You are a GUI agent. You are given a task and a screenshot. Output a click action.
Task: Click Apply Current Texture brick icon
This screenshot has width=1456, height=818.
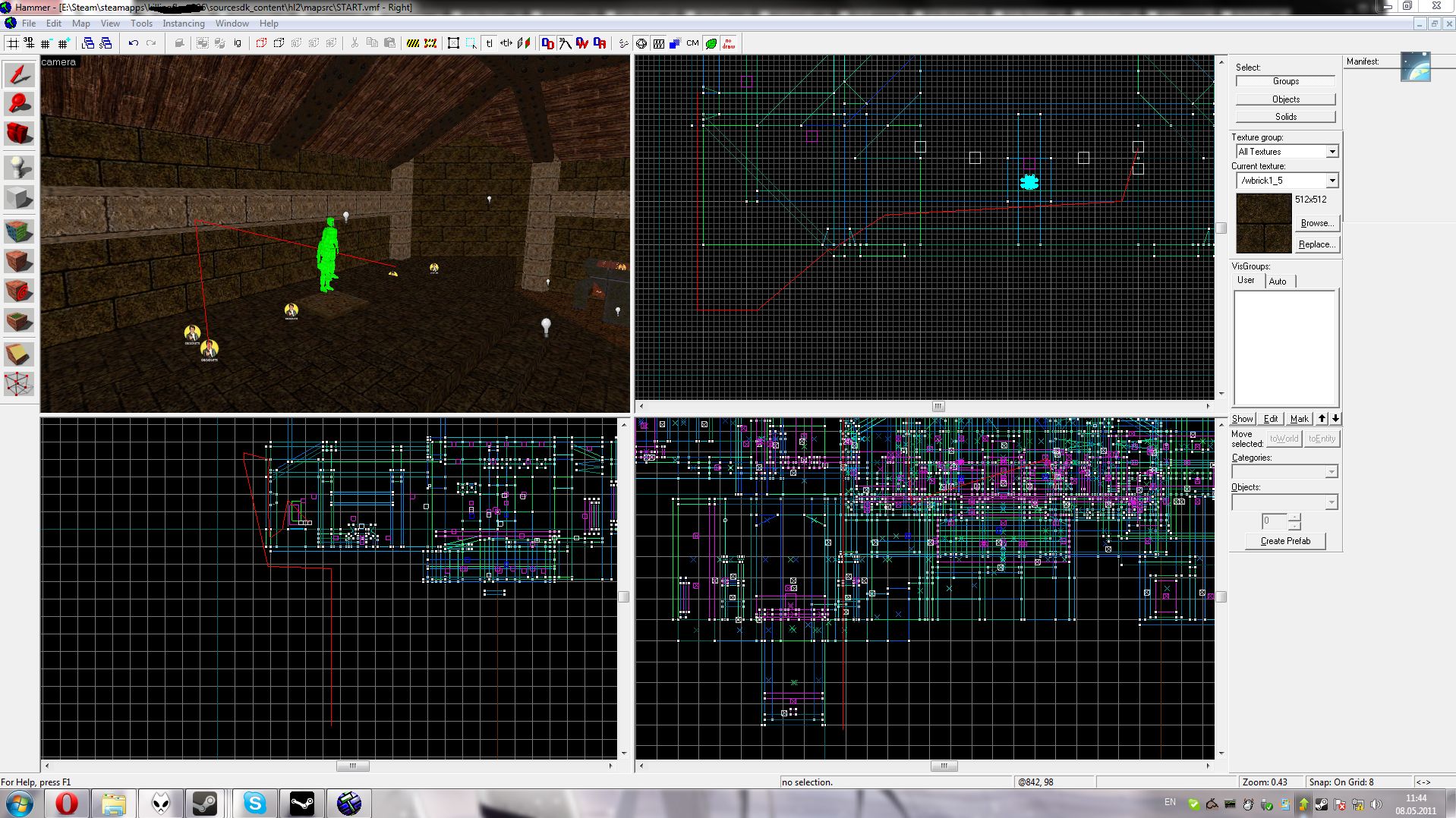(19, 260)
